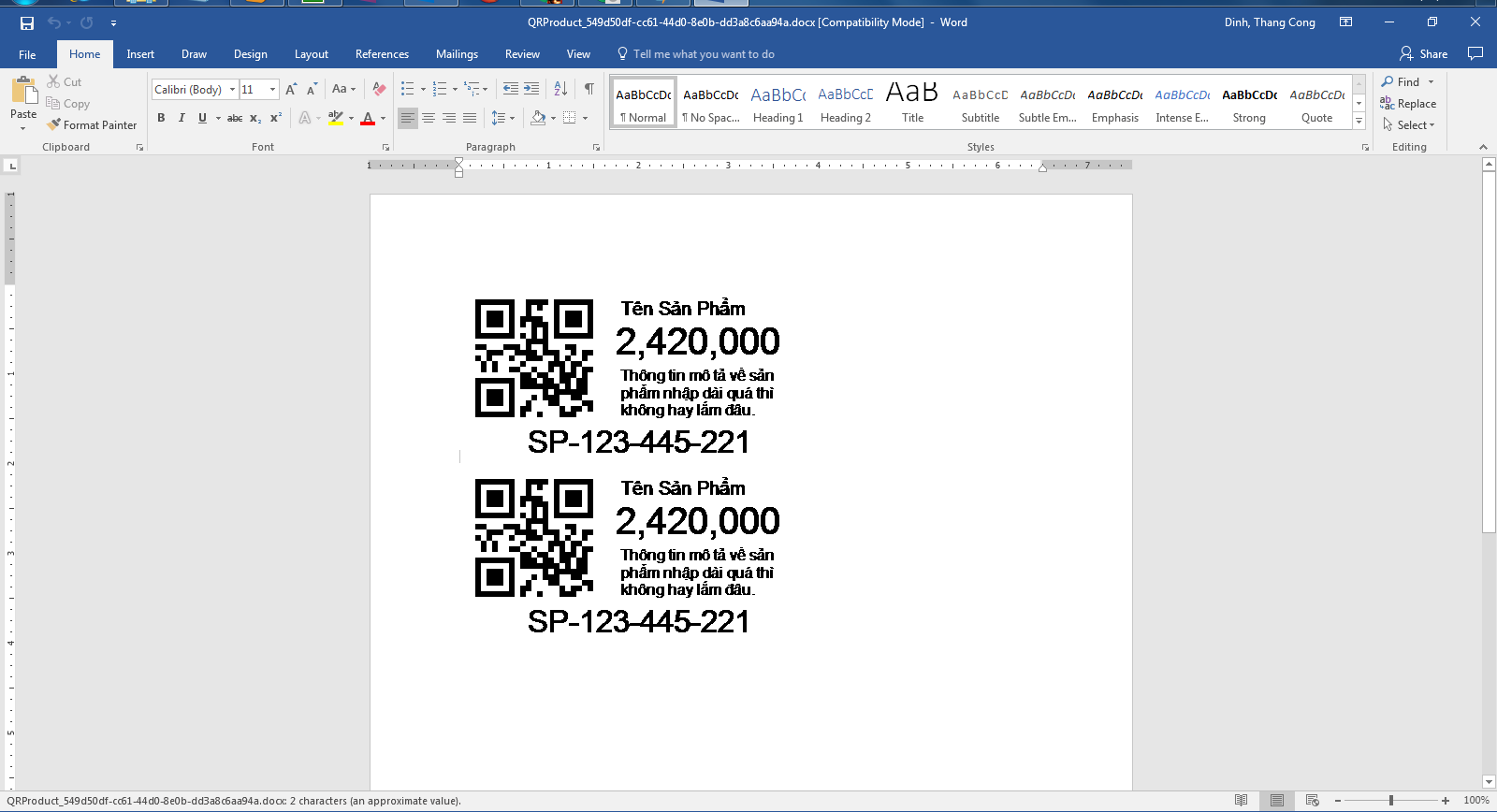Open Font dialog launcher
The height and width of the screenshot is (812, 1497).
click(x=385, y=148)
